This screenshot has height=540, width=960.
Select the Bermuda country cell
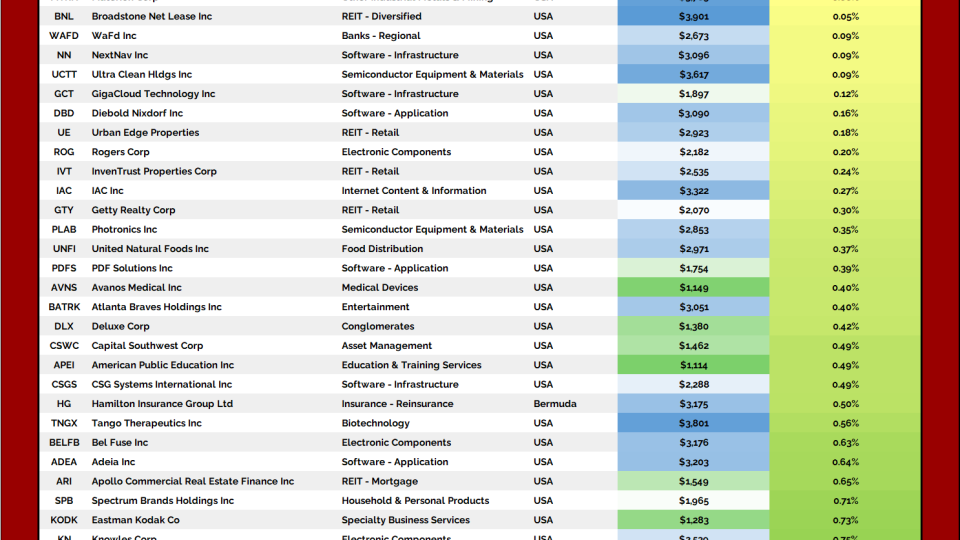(x=555, y=404)
